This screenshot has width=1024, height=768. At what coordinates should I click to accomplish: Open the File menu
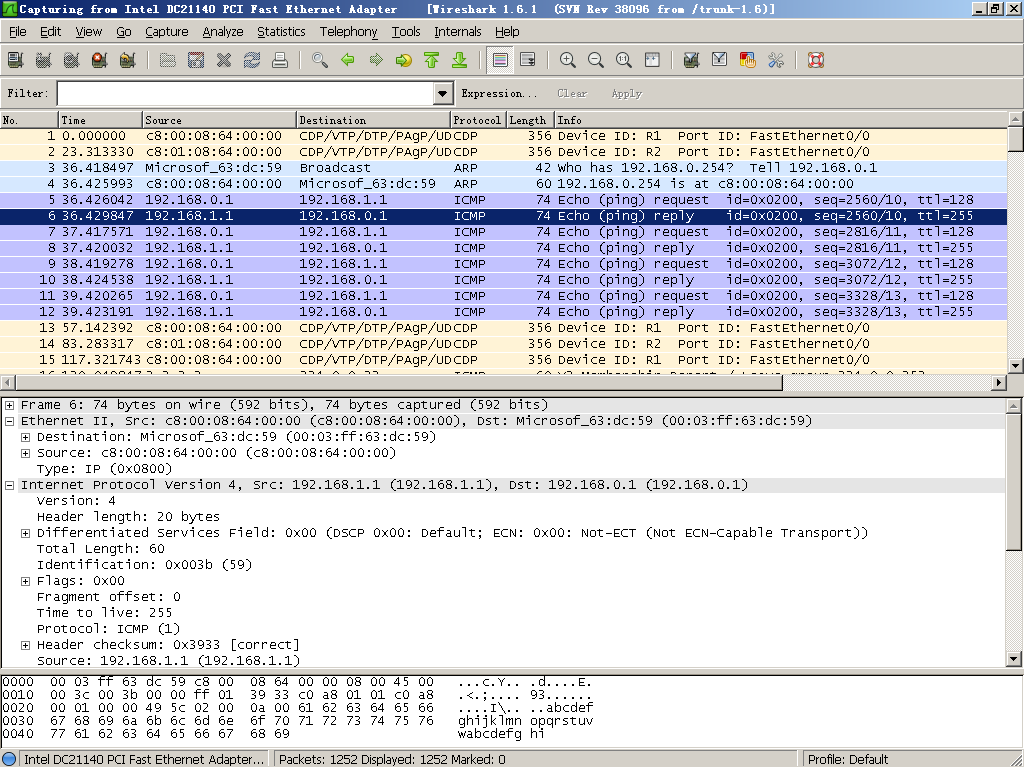tap(18, 31)
